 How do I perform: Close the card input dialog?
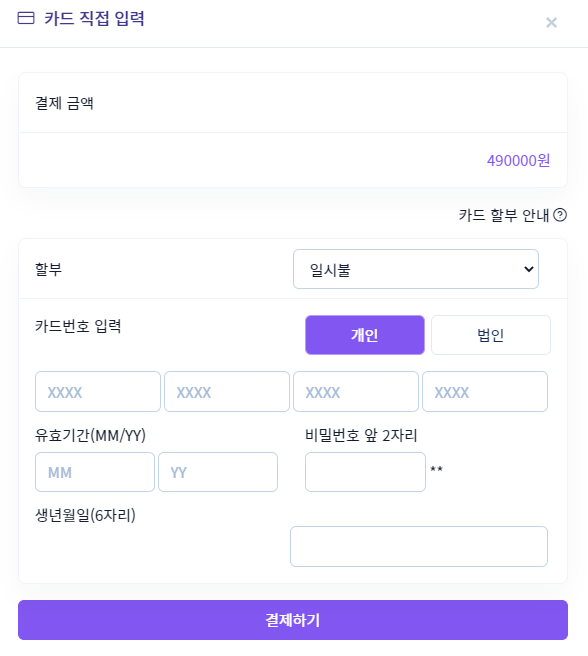(x=551, y=23)
